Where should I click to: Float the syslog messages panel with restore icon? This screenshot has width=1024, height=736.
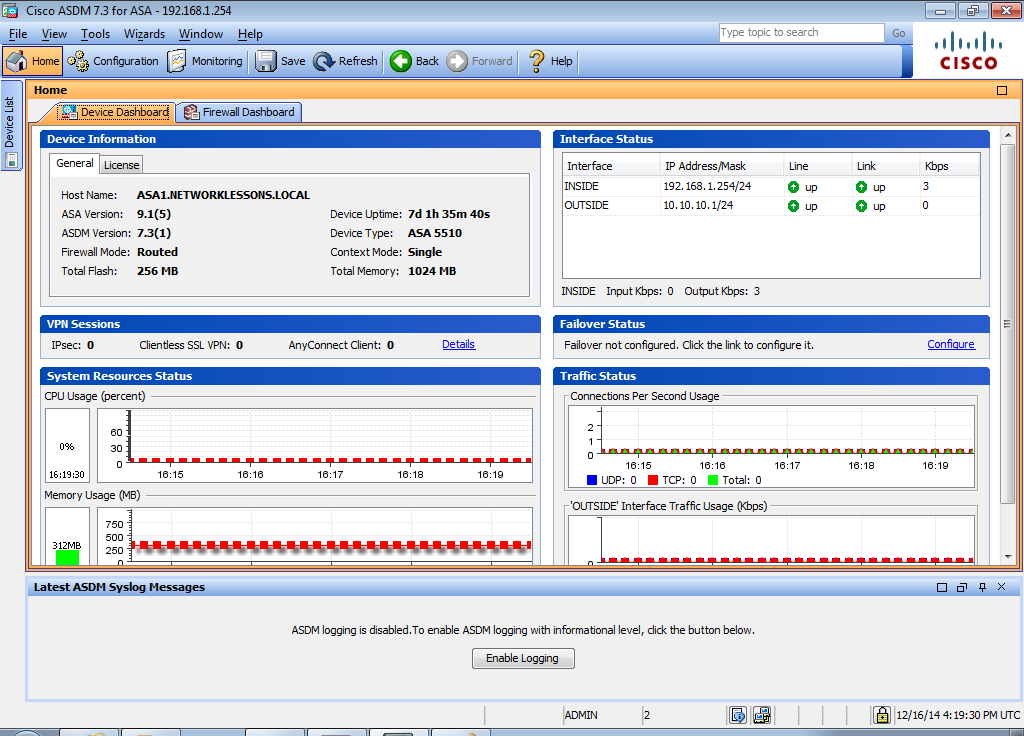click(x=962, y=587)
